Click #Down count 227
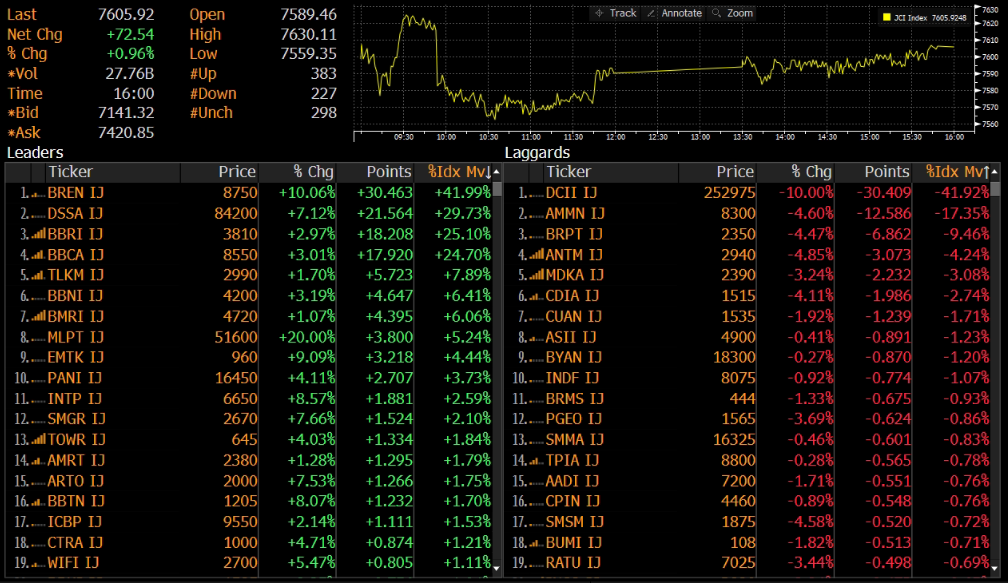This screenshot has width=1008, height=583. (324, 94)
